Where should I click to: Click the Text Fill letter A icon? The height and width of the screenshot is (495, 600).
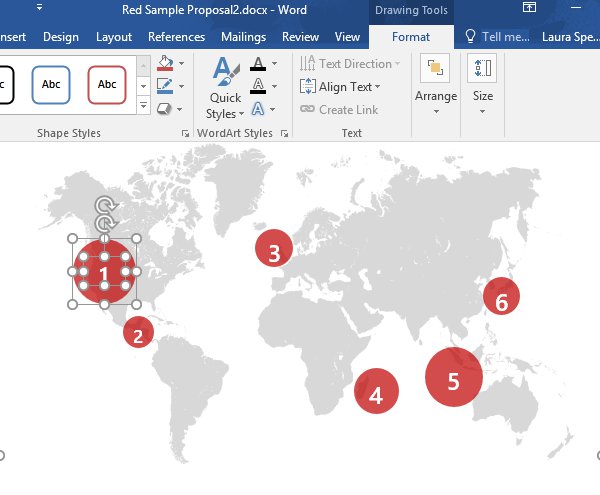click(x=258, y=64)
